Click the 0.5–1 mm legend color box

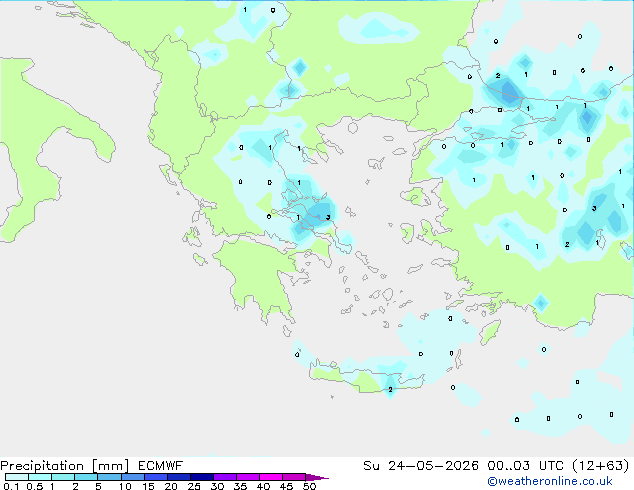click(40, 477)
